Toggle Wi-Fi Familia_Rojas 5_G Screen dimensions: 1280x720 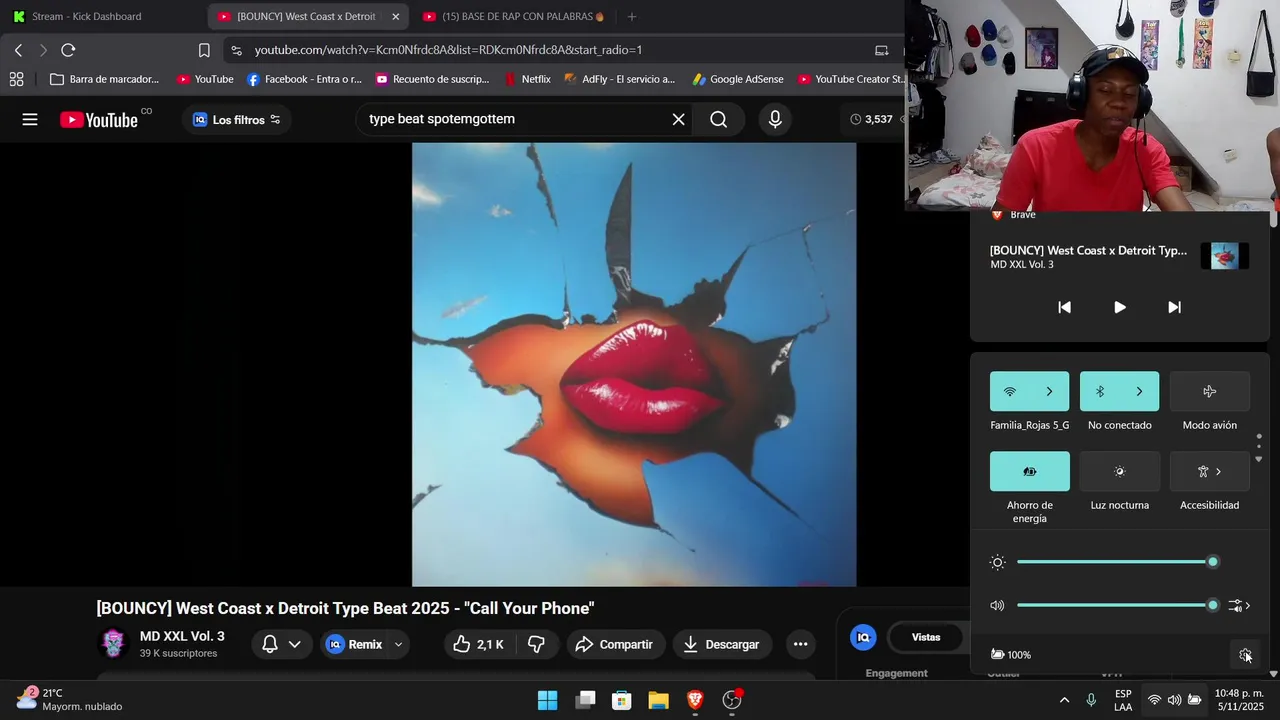coord(1009,391)
